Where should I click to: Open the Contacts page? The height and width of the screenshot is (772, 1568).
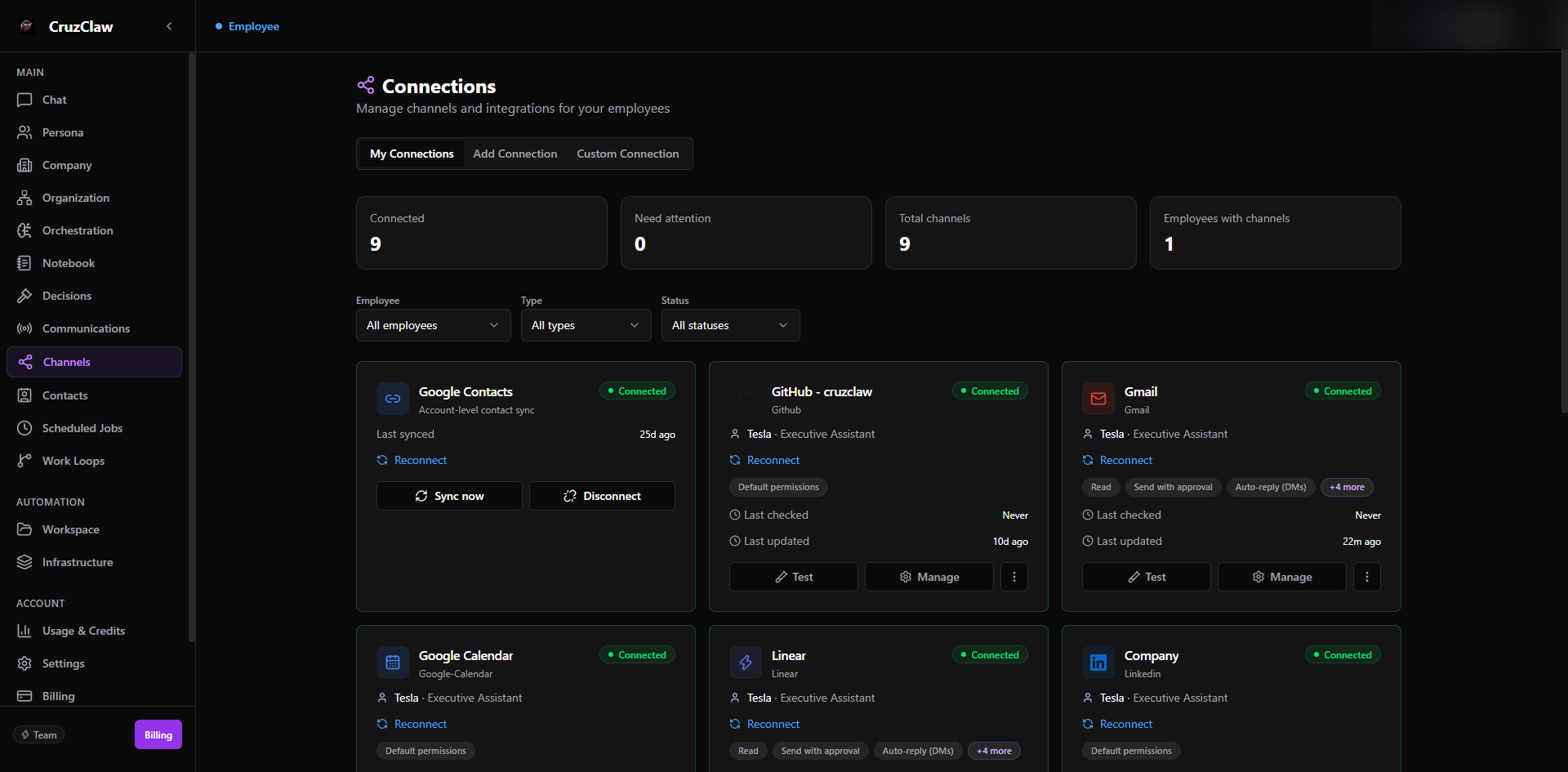[94, 395]
